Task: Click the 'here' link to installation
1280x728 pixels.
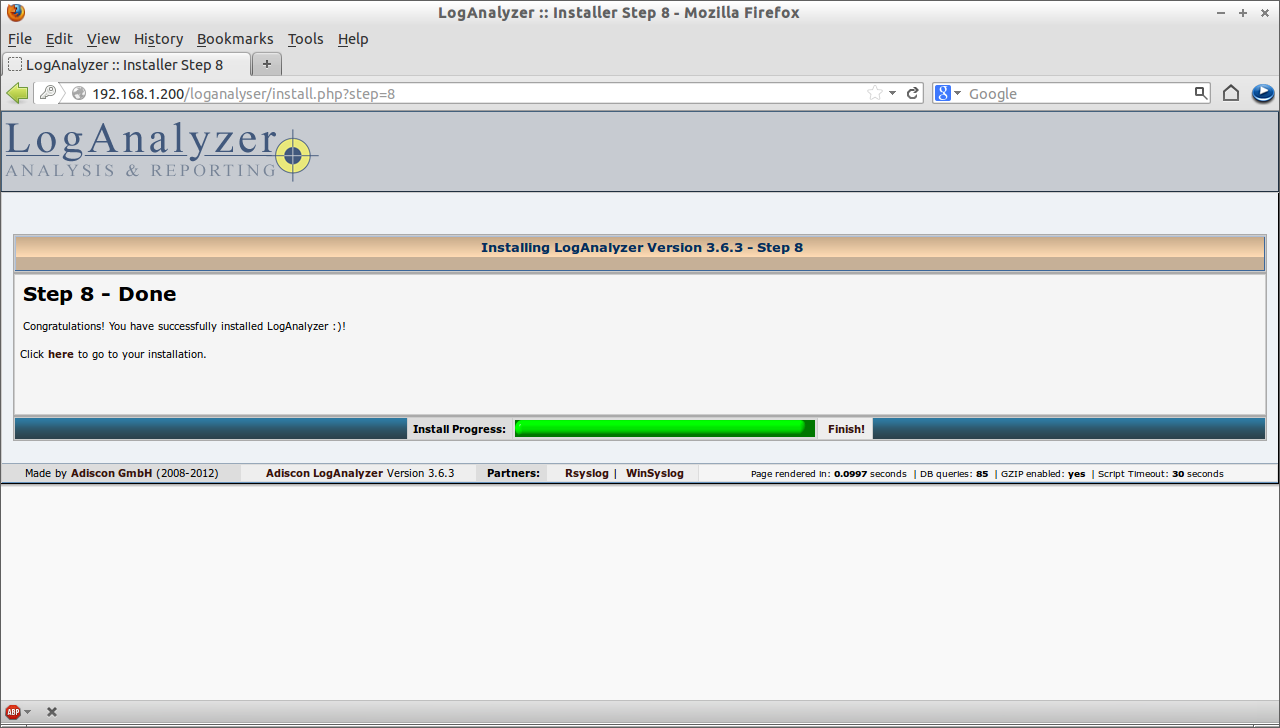Action: tap(61, 354)
